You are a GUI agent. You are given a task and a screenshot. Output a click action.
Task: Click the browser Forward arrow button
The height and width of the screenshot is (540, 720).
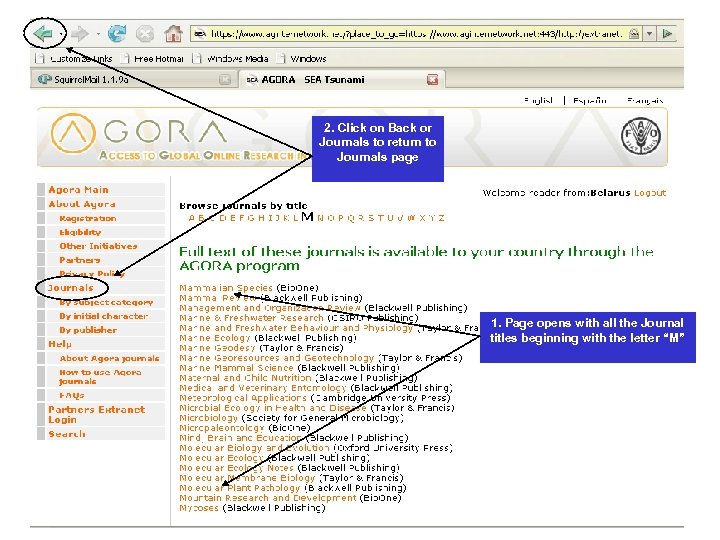click(x=80, y=33)
